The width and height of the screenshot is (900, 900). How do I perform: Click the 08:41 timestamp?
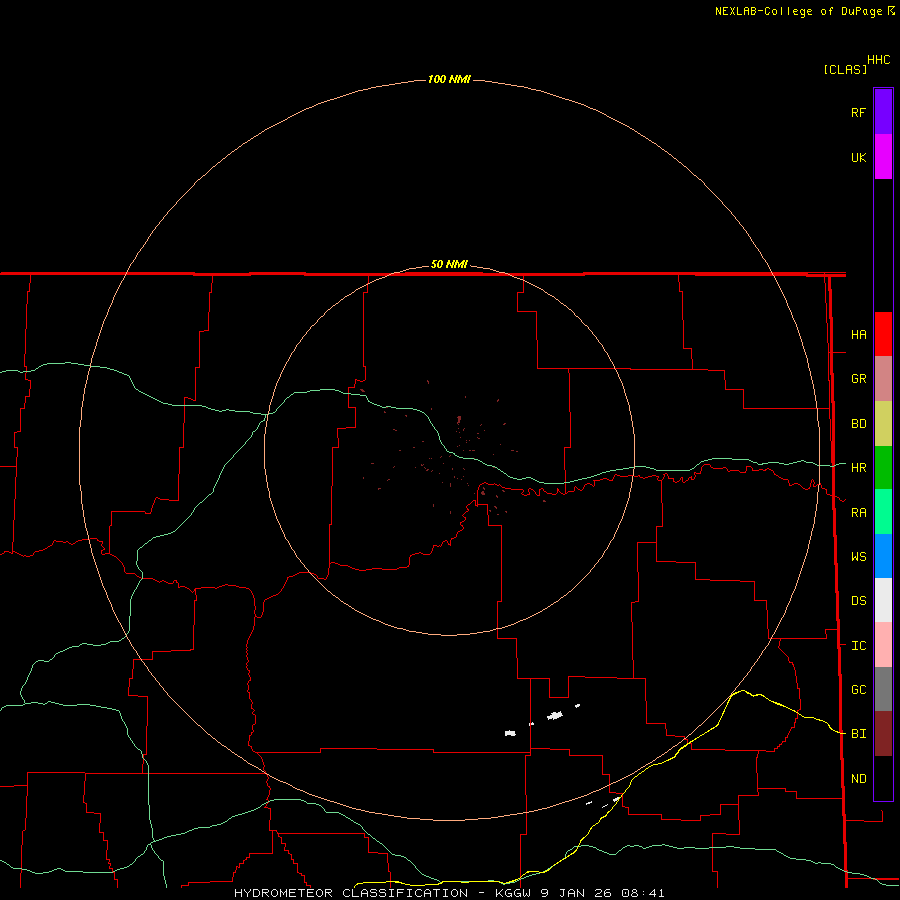click(643, 893)
